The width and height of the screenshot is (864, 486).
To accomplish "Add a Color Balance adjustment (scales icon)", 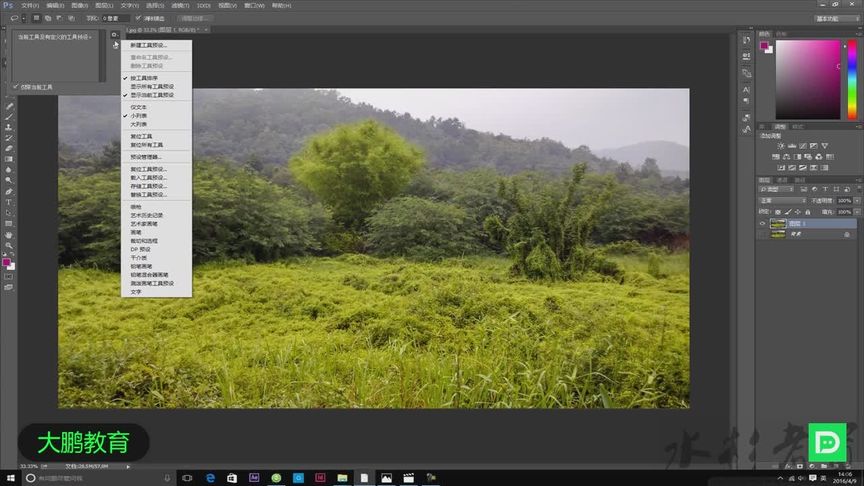I will (786, 157).
